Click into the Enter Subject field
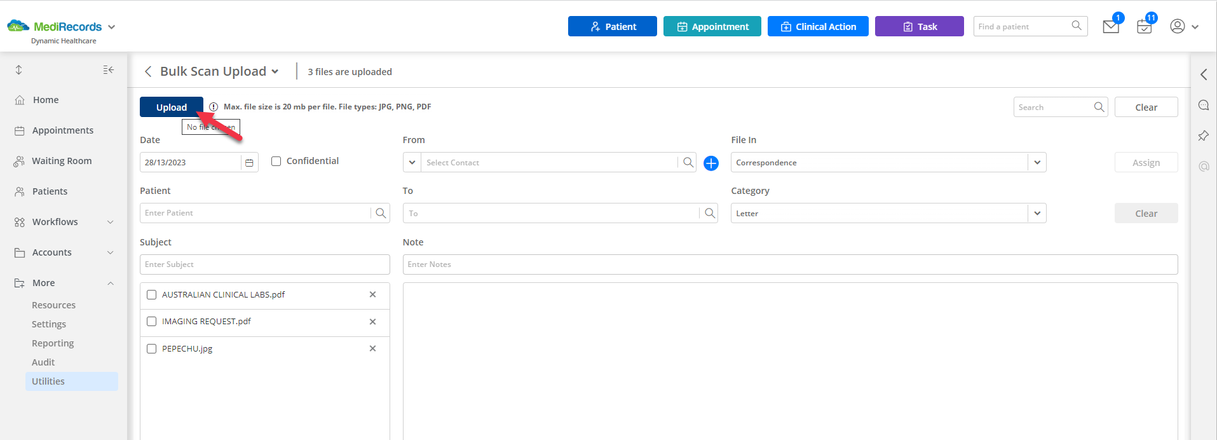 tap(265, 264)
